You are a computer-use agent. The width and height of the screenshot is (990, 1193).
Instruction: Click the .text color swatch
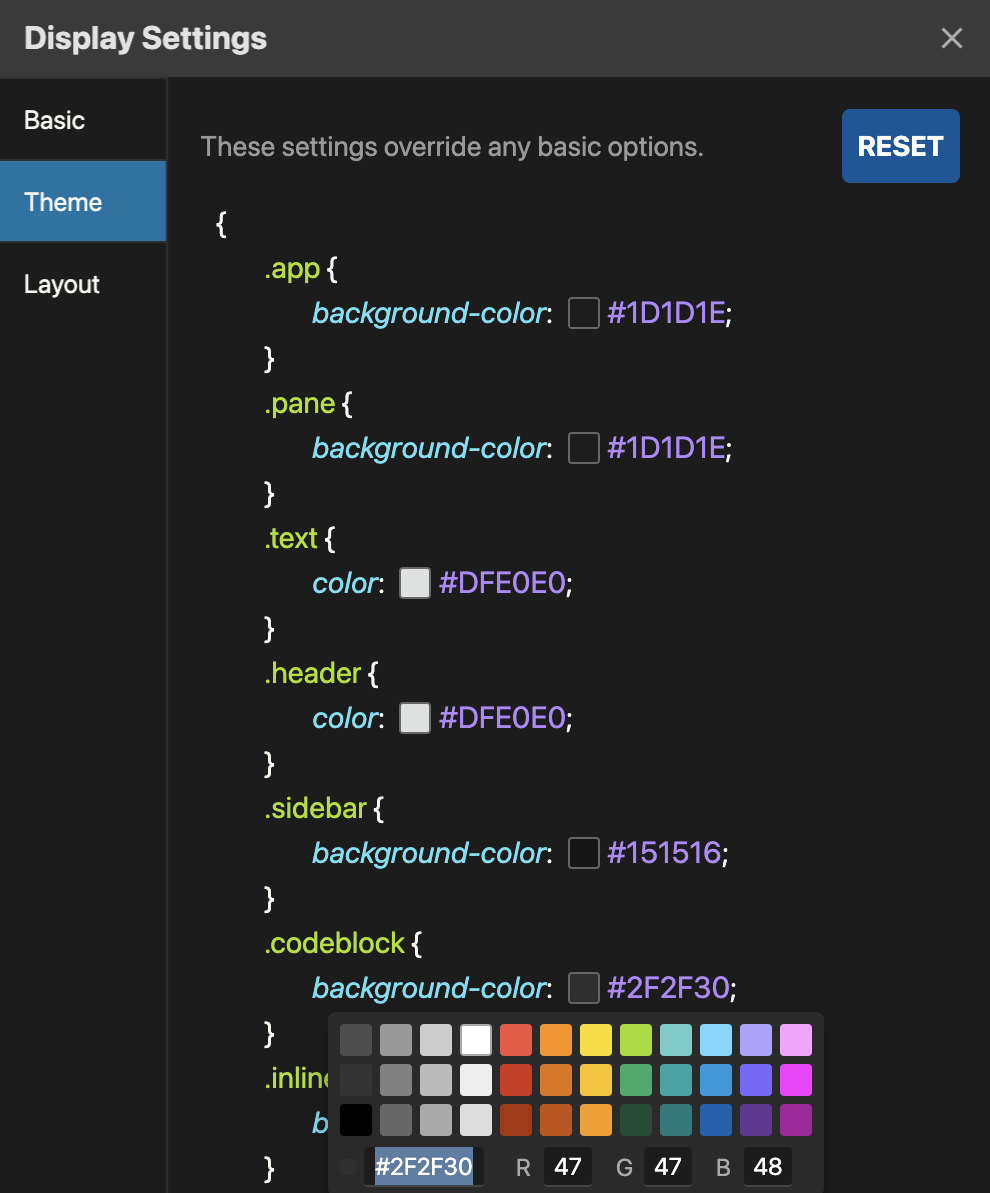pos(415,584)
